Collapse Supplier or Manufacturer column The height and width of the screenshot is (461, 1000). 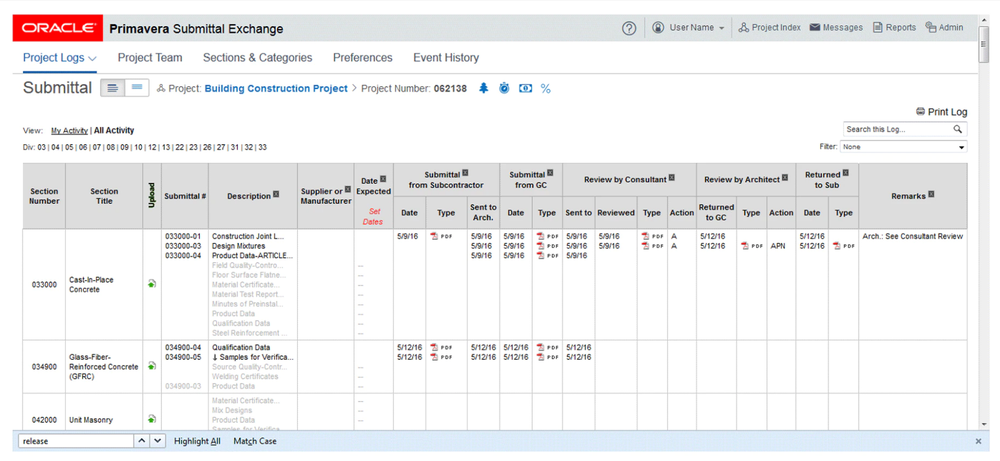click(348, 189)
